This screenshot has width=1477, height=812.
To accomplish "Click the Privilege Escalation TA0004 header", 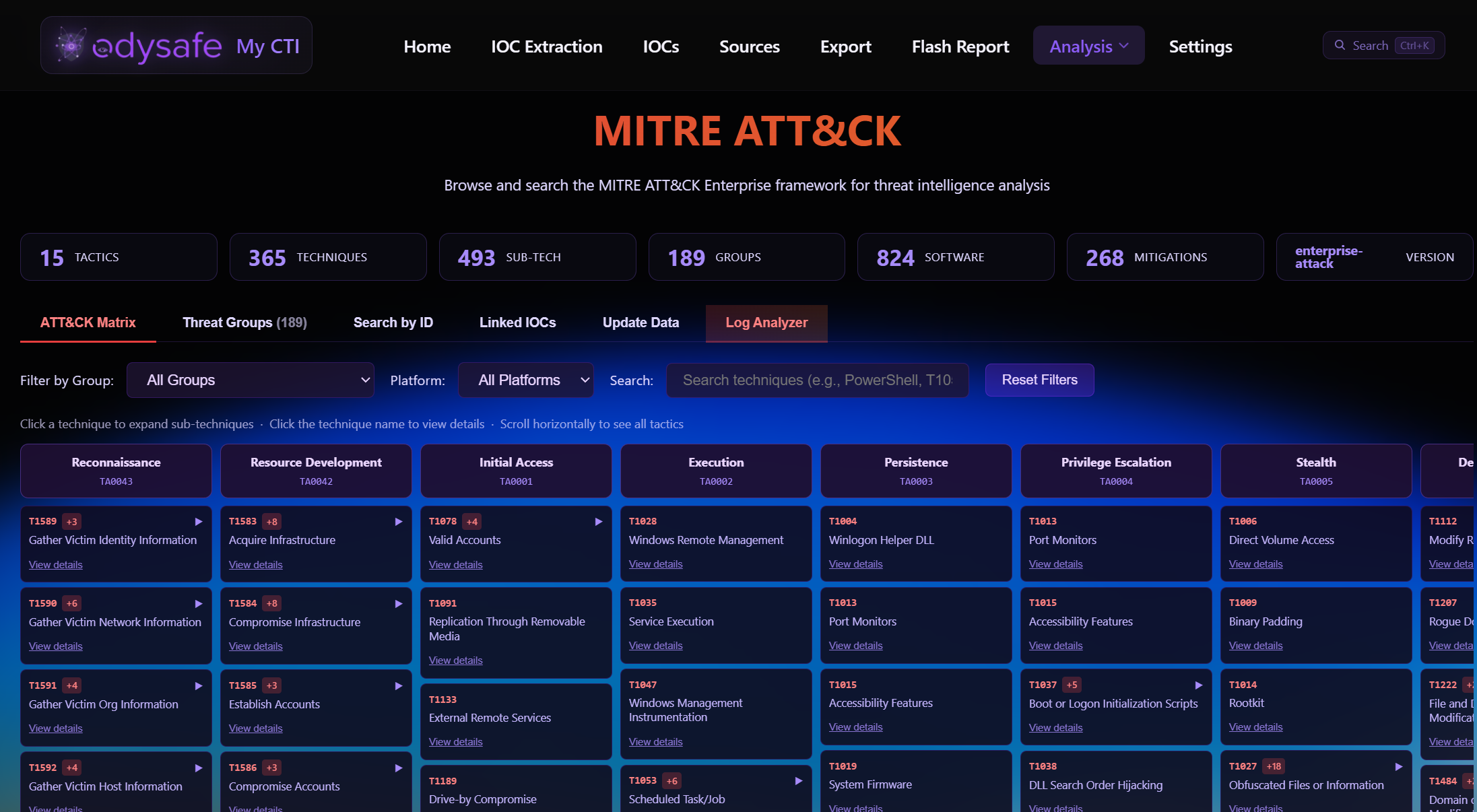I will coord(1116,471).
